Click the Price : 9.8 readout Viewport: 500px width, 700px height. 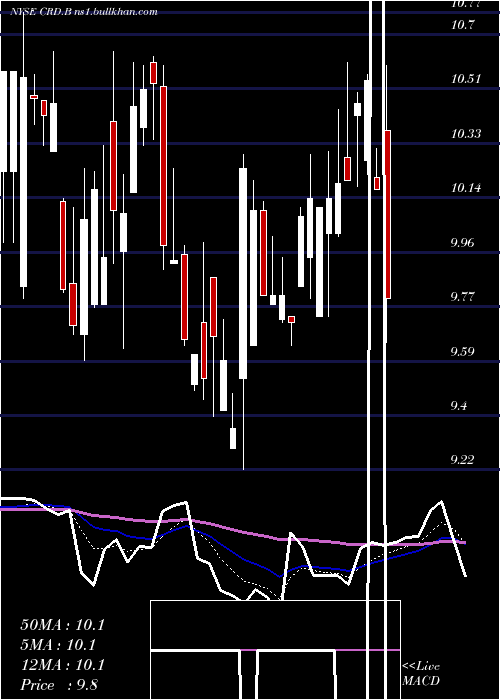(x=59, y=685)
